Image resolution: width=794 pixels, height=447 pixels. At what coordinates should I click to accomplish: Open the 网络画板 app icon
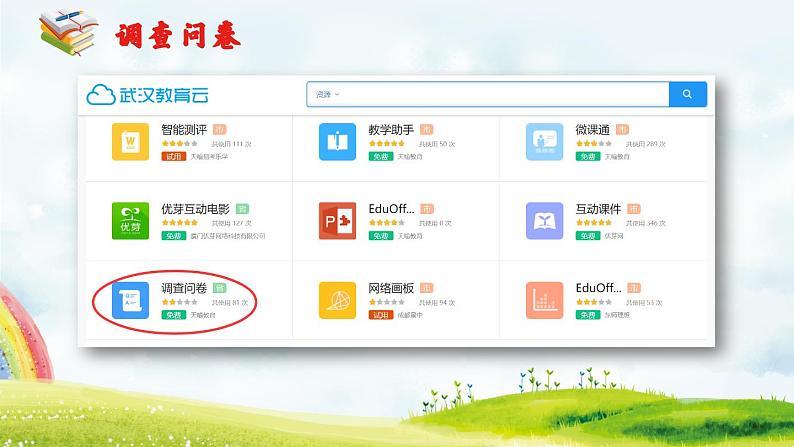337,300
